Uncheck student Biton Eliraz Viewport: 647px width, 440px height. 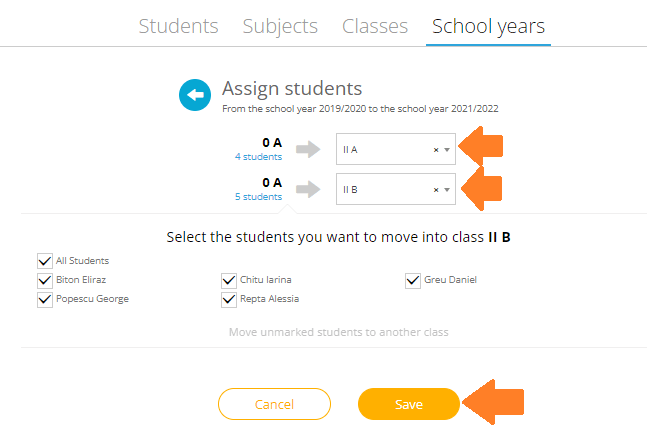(x=45, y=280)
